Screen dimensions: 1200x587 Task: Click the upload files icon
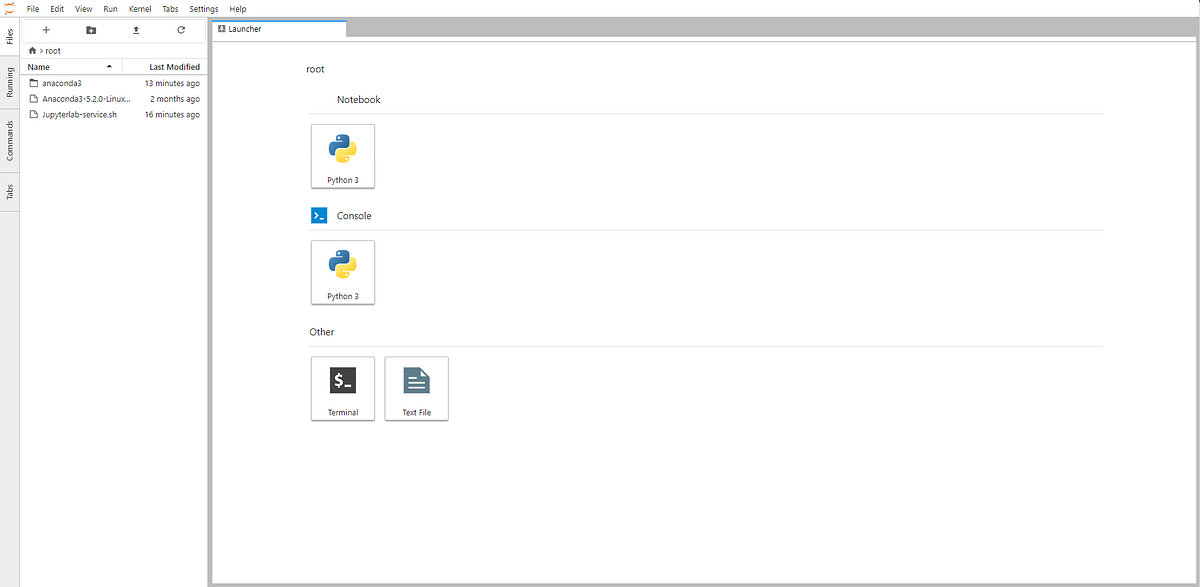135,30
